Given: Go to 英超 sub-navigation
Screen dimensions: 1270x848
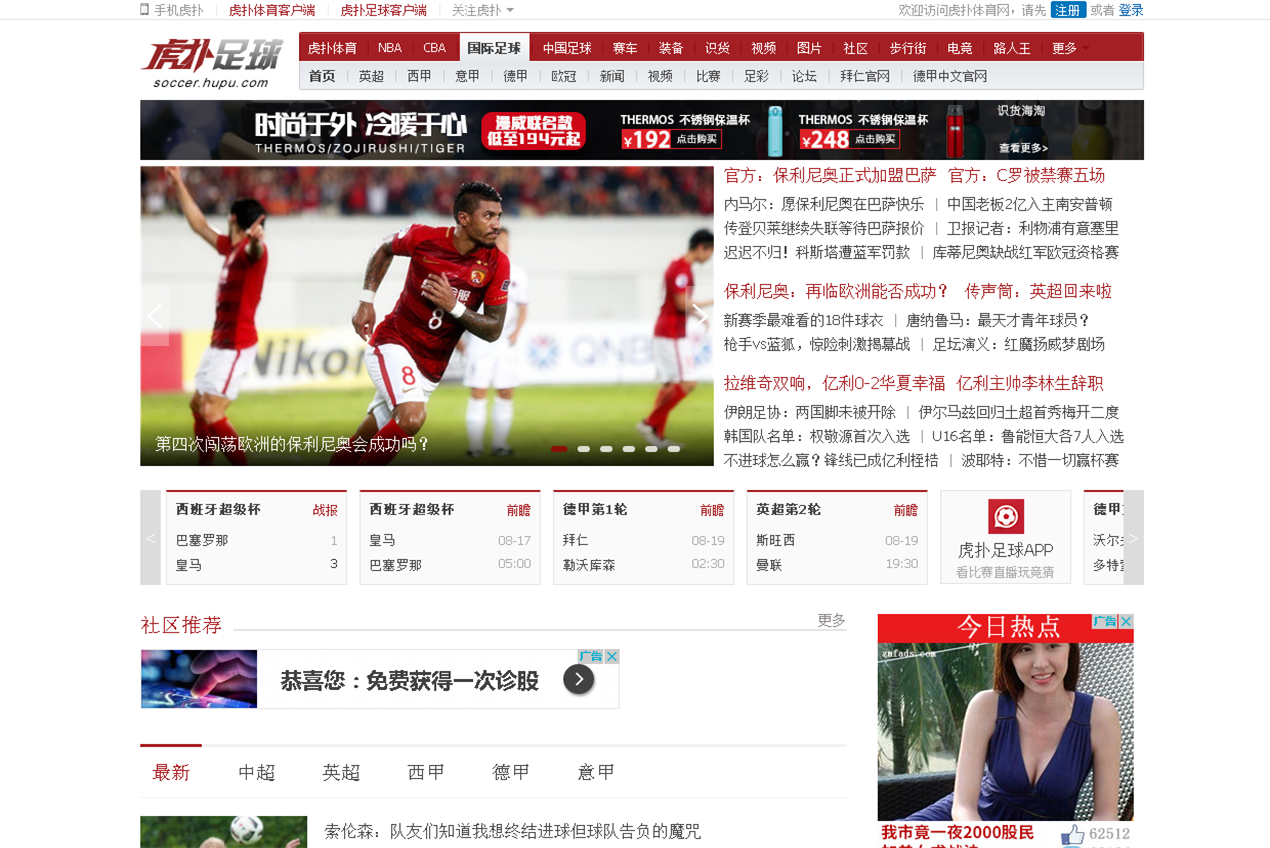Looking at the screenshot, I should (x=371, y=76).
